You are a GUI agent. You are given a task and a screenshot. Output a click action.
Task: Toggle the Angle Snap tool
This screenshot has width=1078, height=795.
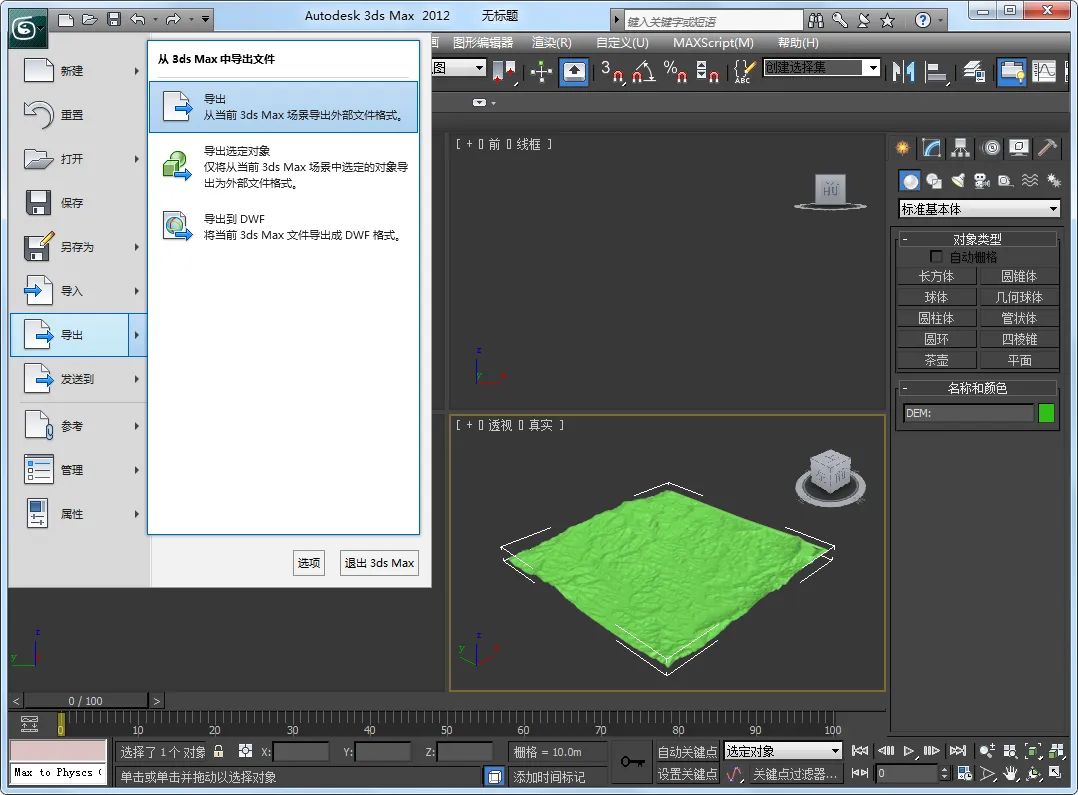pos(644,72)
